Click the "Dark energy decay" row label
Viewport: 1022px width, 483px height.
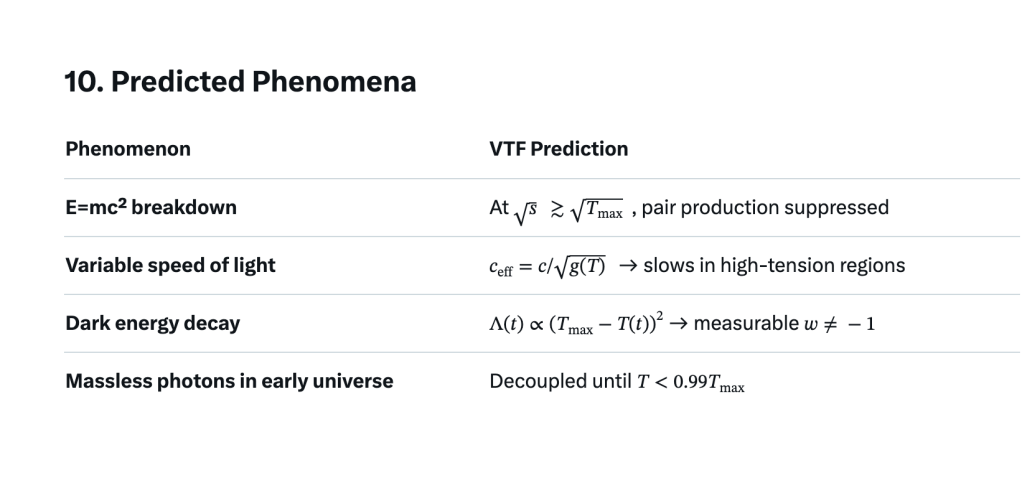tap(153, 323)
